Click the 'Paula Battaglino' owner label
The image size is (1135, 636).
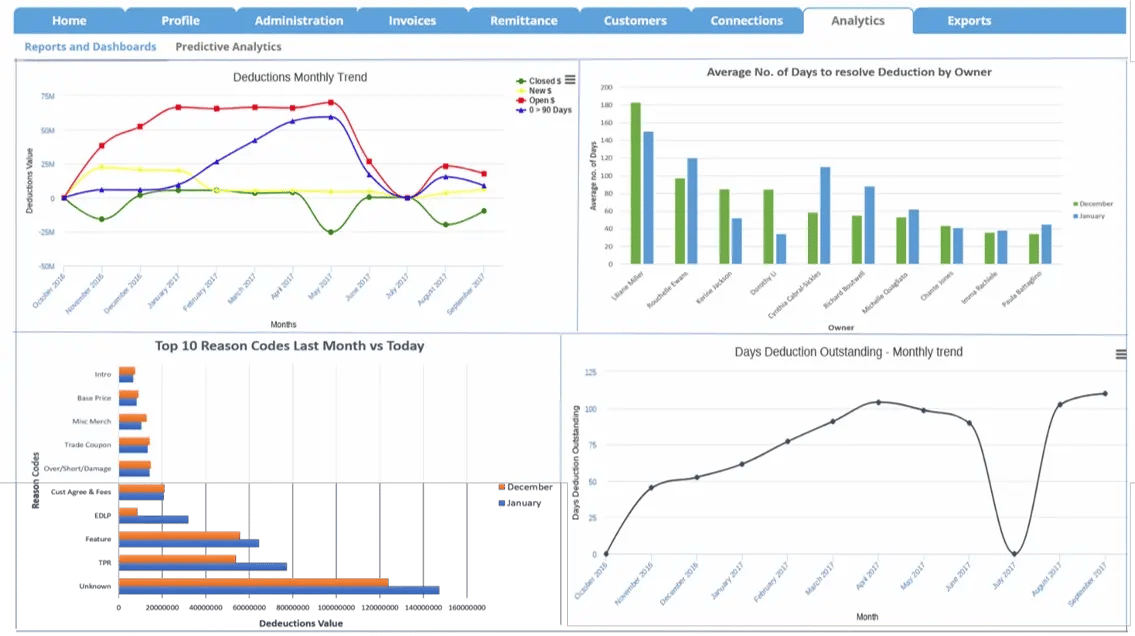1022,289
